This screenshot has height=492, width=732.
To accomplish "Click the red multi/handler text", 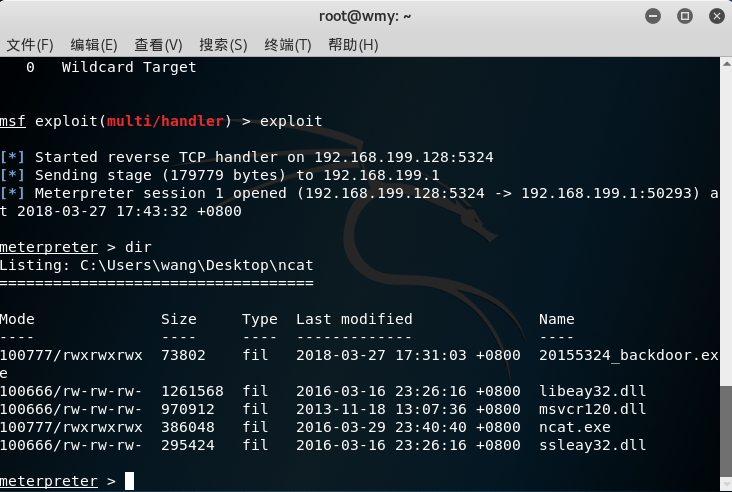I will pyautogui.click(x=165, y=121).
